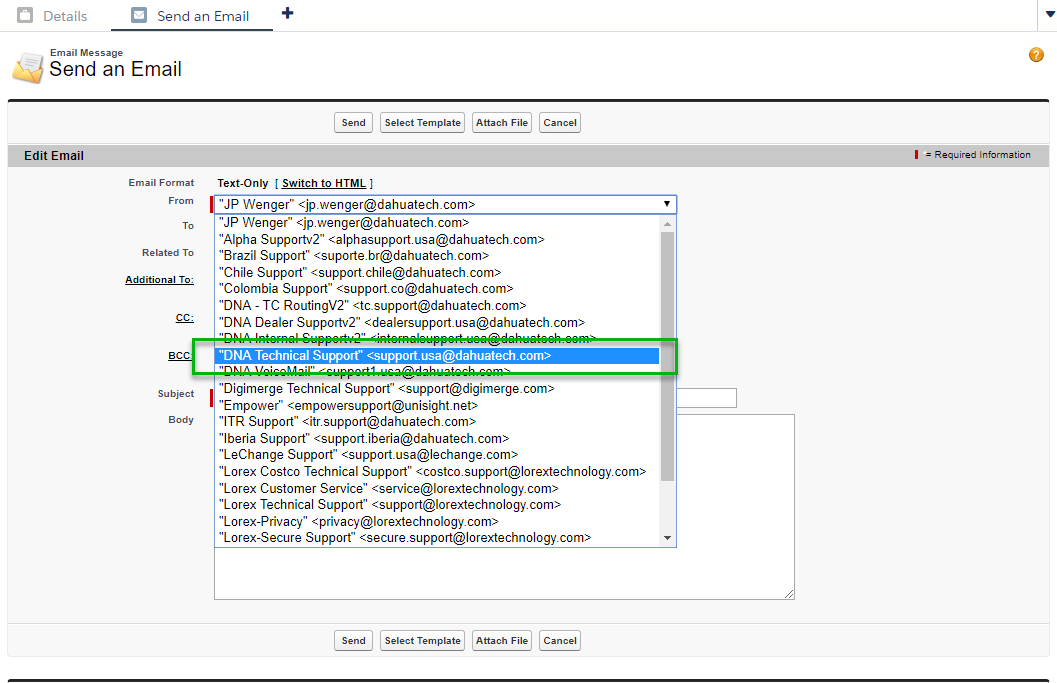Choose Lorex Costco Technical Support option
The width and height of the screenshot is (1057, 683).
(x=437, y=471)
